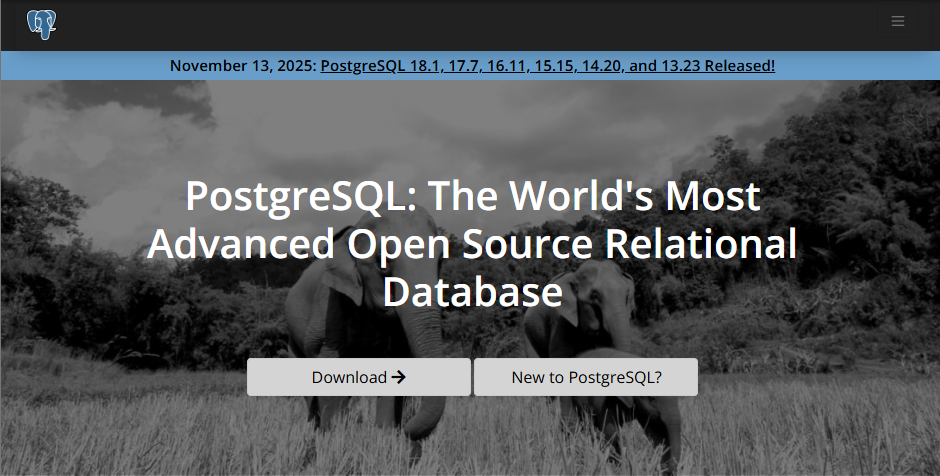940x476 pixels.
Task: Open the hamburger navigation menu
Action: tap(897, 22)
